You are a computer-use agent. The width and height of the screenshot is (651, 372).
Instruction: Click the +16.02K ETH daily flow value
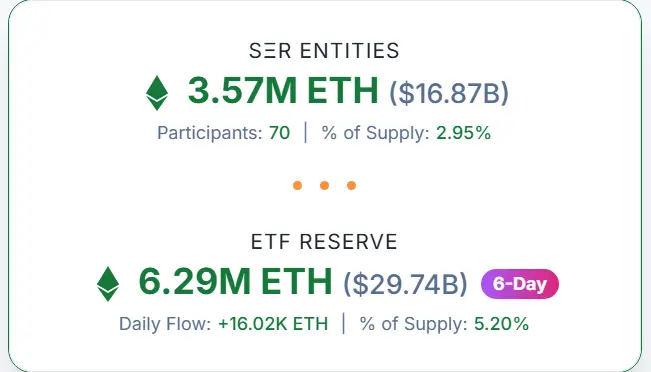(273, 324)
